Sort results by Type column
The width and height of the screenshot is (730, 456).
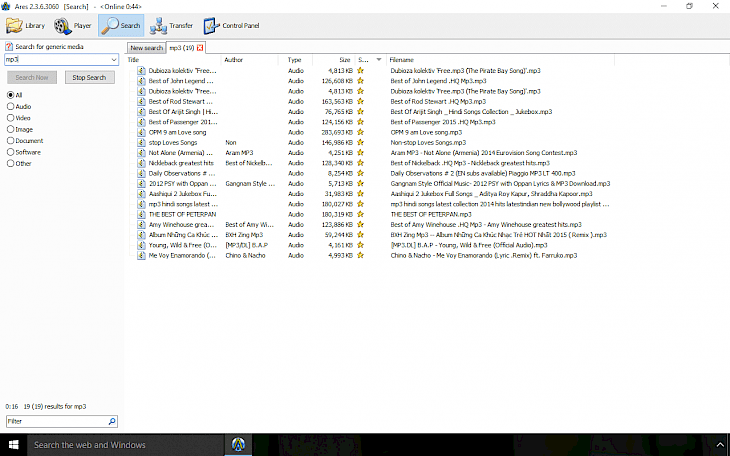(295, 60)
